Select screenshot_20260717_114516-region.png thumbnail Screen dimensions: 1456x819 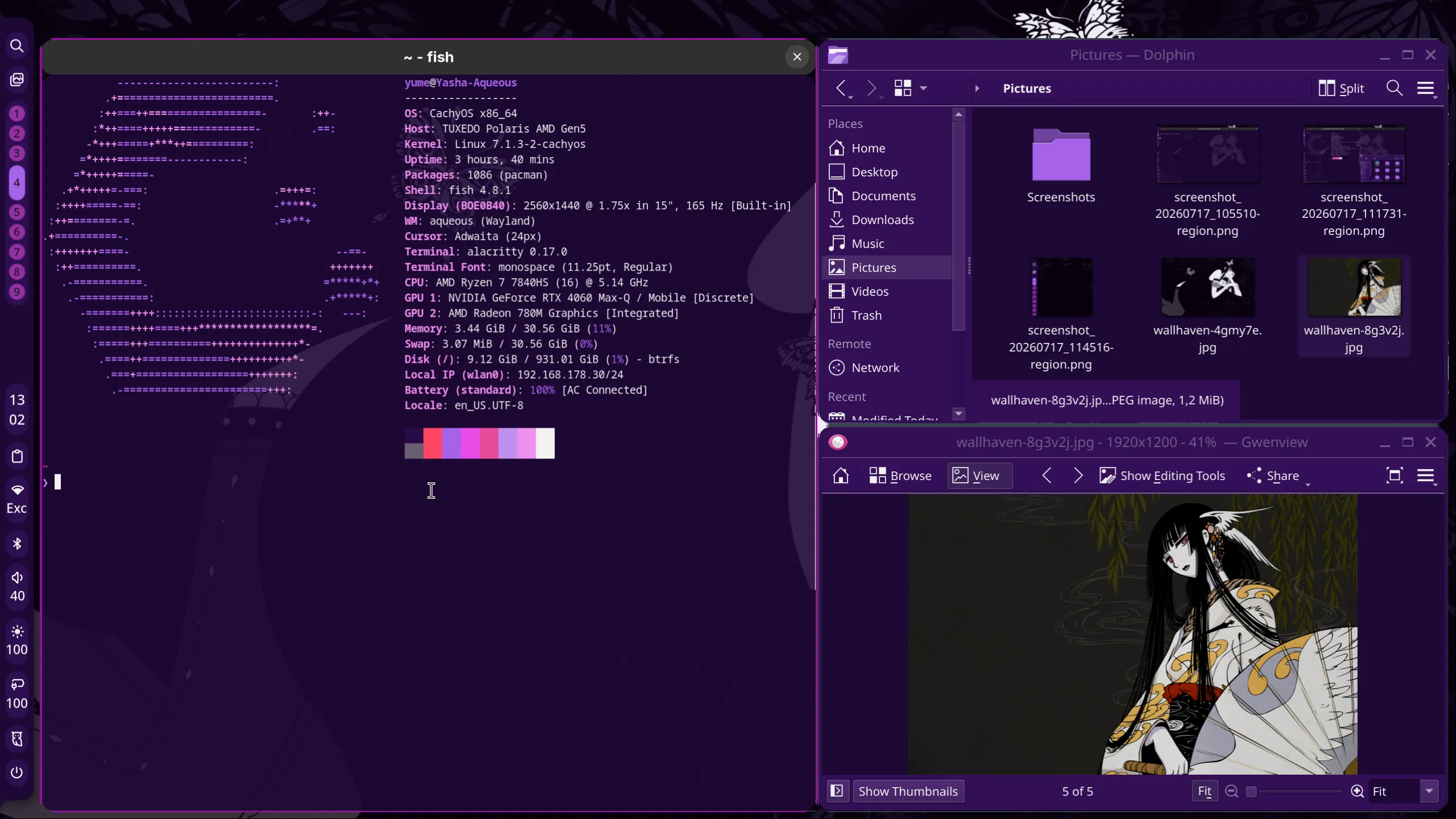(1061, 287)
